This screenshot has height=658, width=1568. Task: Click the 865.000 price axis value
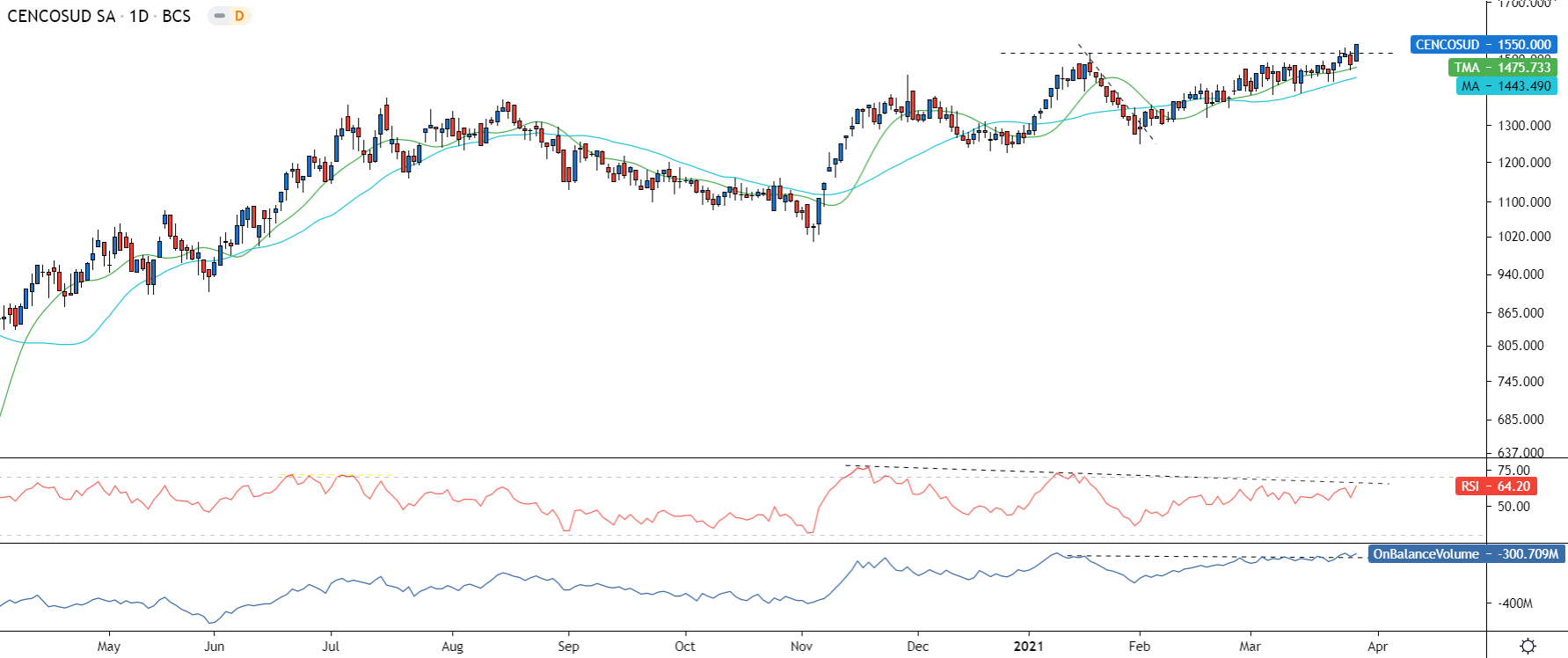[1521, 313]
